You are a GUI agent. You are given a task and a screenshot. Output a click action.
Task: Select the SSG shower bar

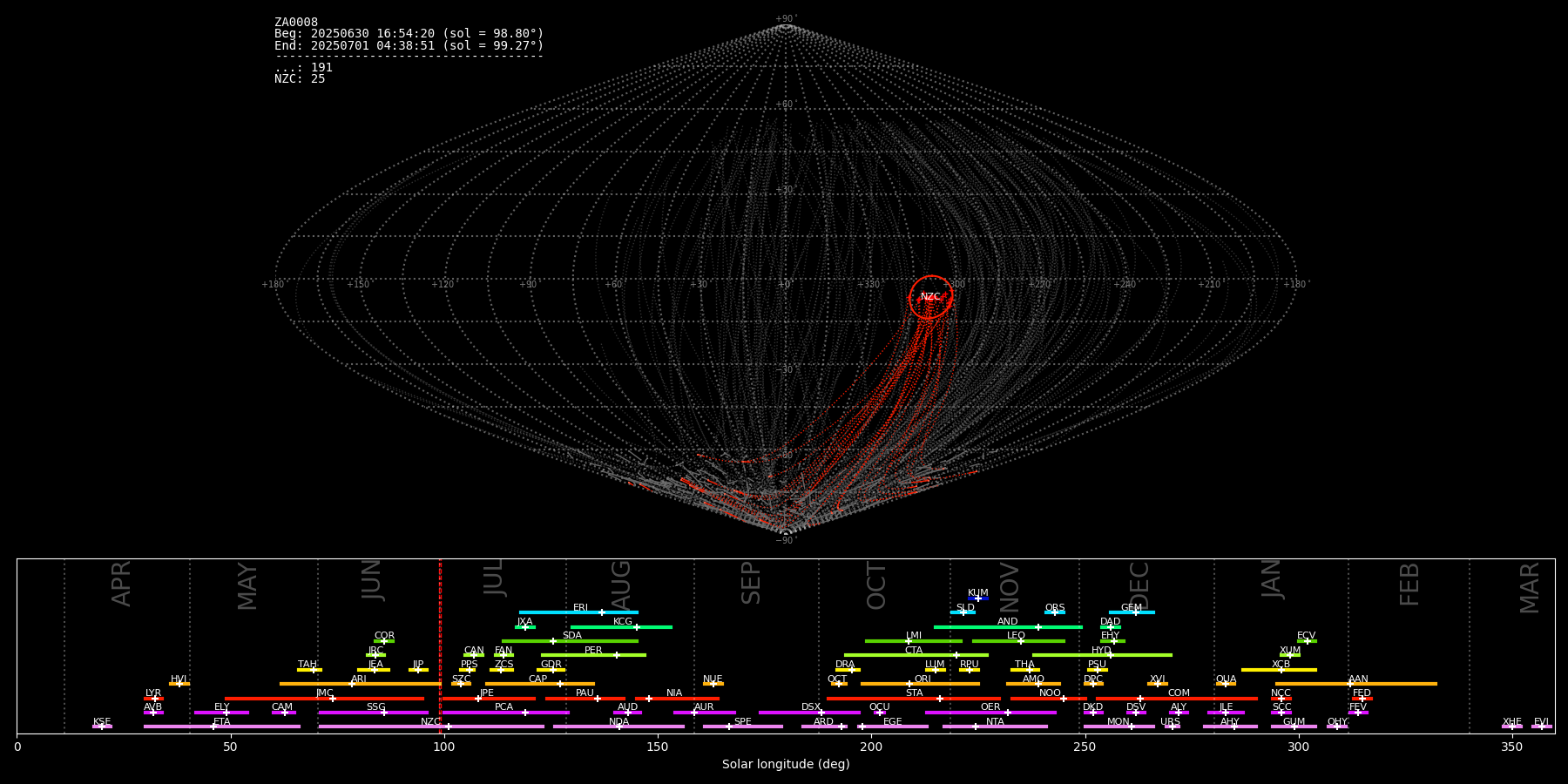click(x=373, y=713)
